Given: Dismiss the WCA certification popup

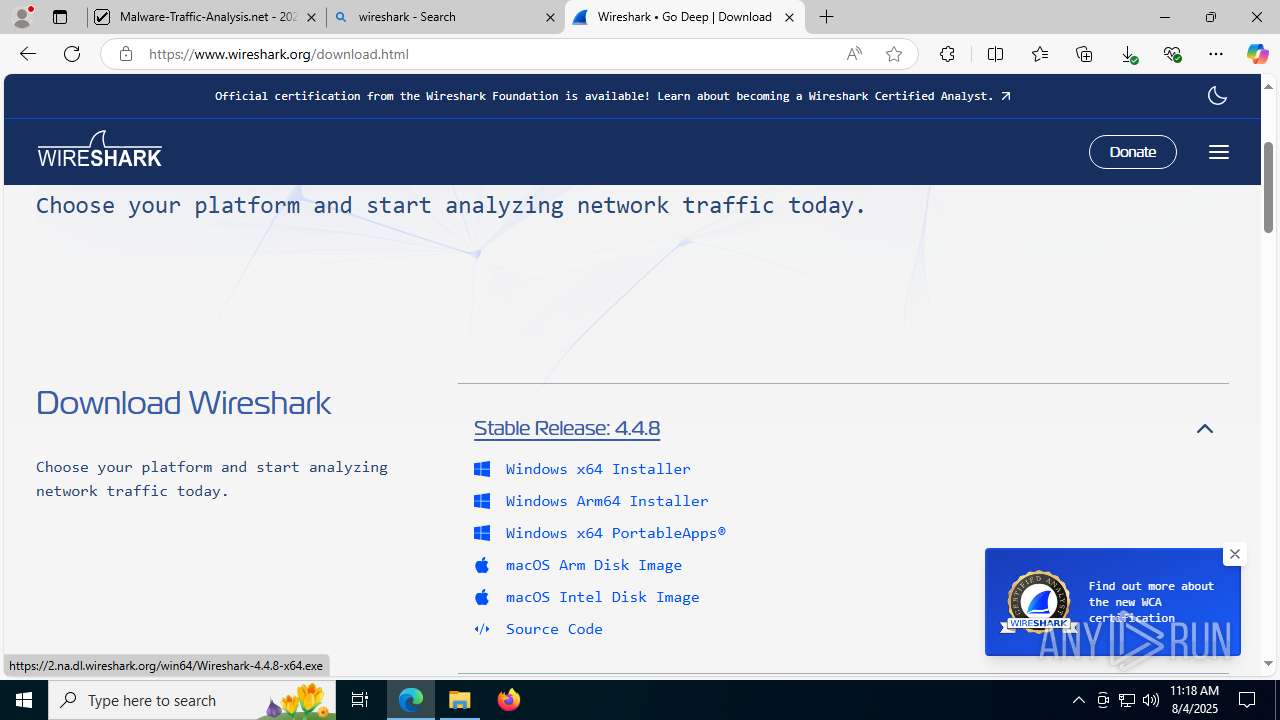Looking at the screenshot, I should [1235, 554].
